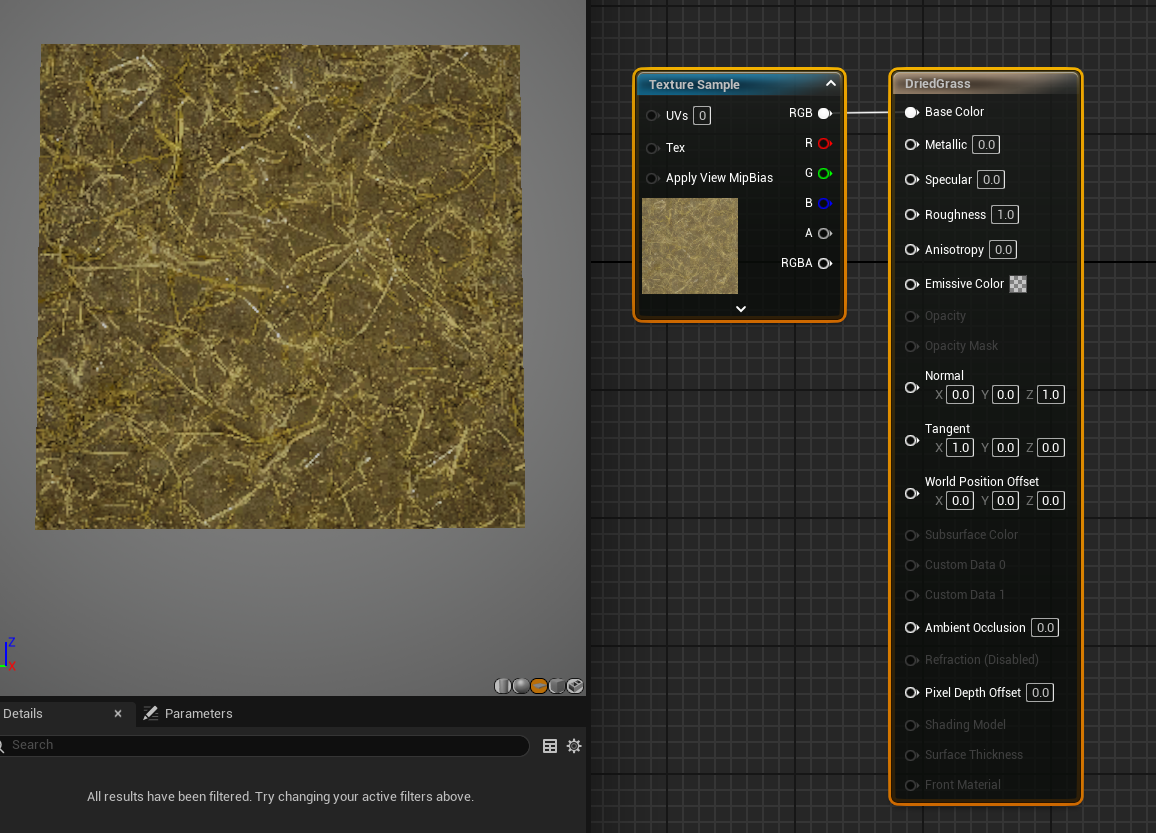Click the texture thumbnail in Texture Sample
The image size is (1156, 833).
pos(690,246)
